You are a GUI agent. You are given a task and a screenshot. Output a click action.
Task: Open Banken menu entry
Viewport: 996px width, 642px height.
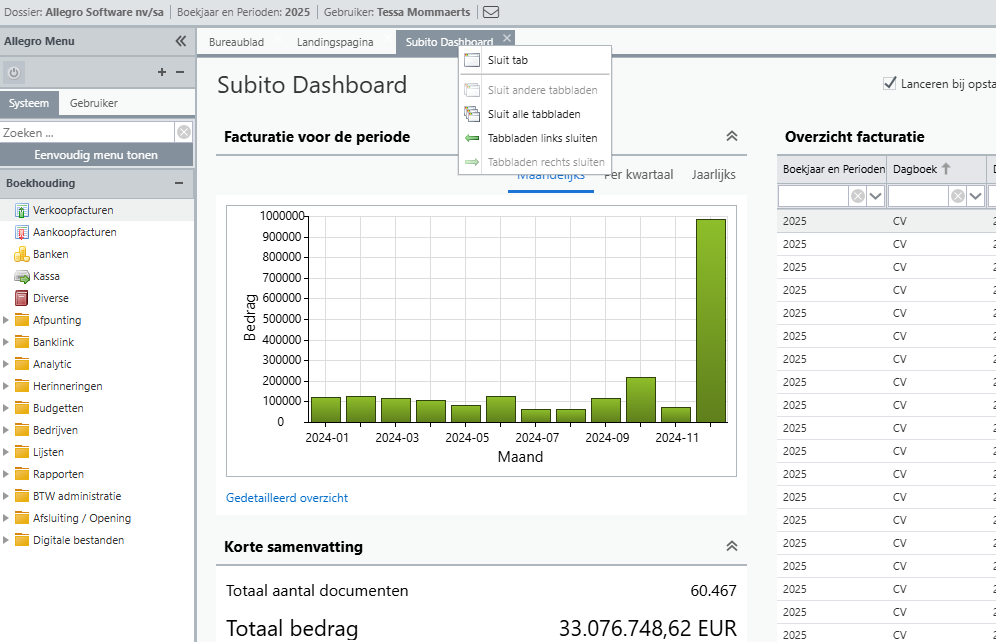pyautogui.click(x=51, y=254)
